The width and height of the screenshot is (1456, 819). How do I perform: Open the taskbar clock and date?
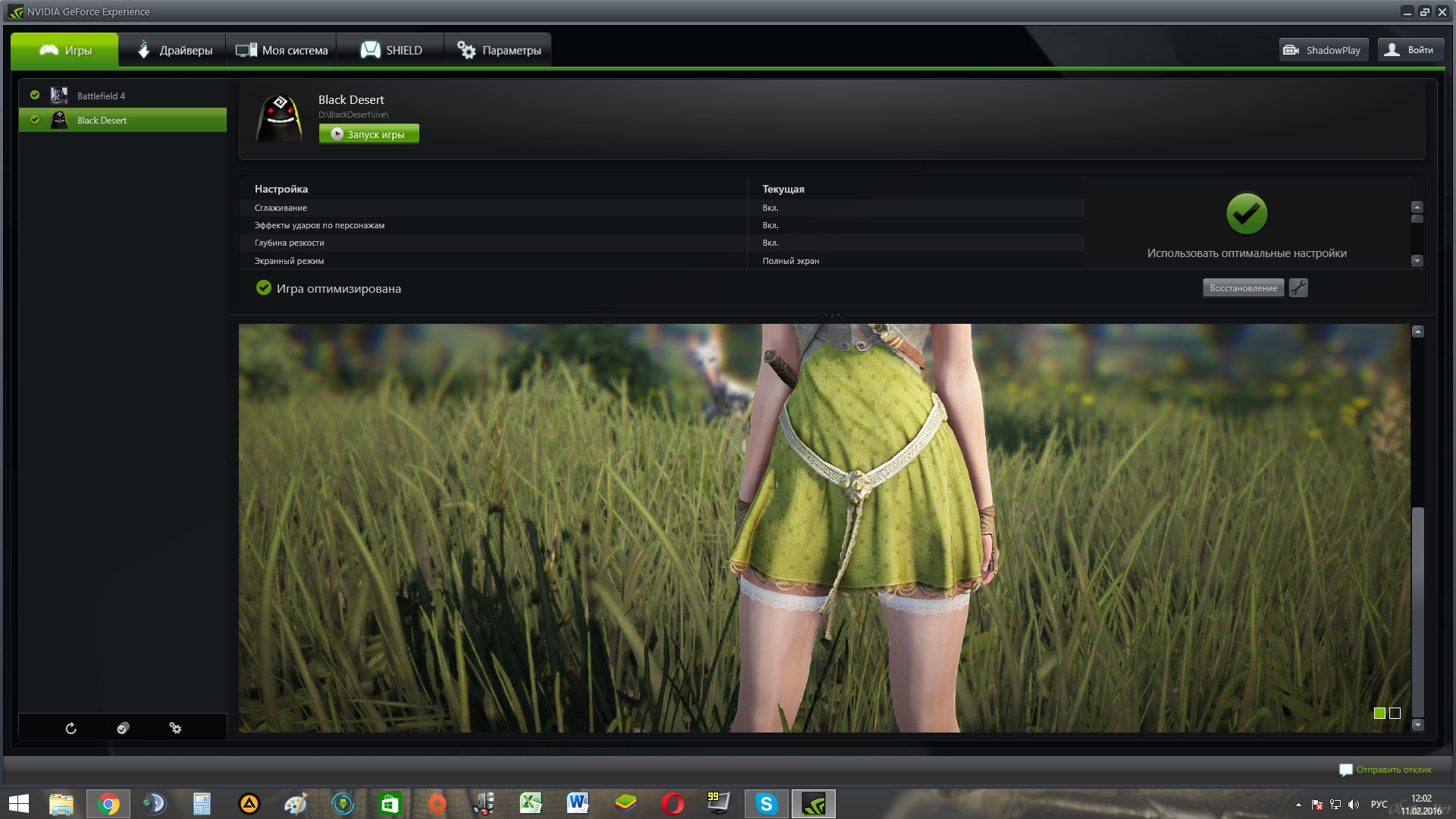click(x=1421, y=805)
